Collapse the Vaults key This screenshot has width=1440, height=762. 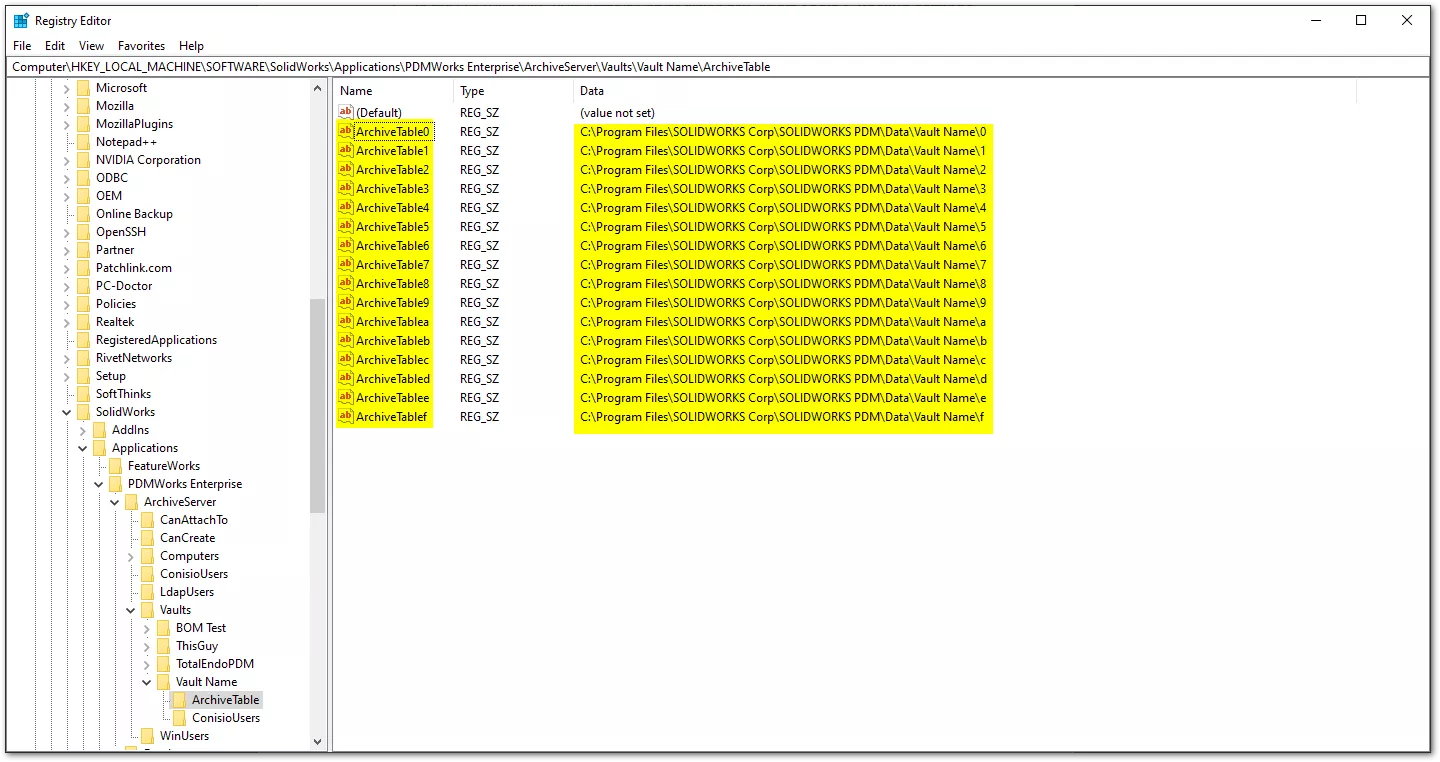point(131,610)
